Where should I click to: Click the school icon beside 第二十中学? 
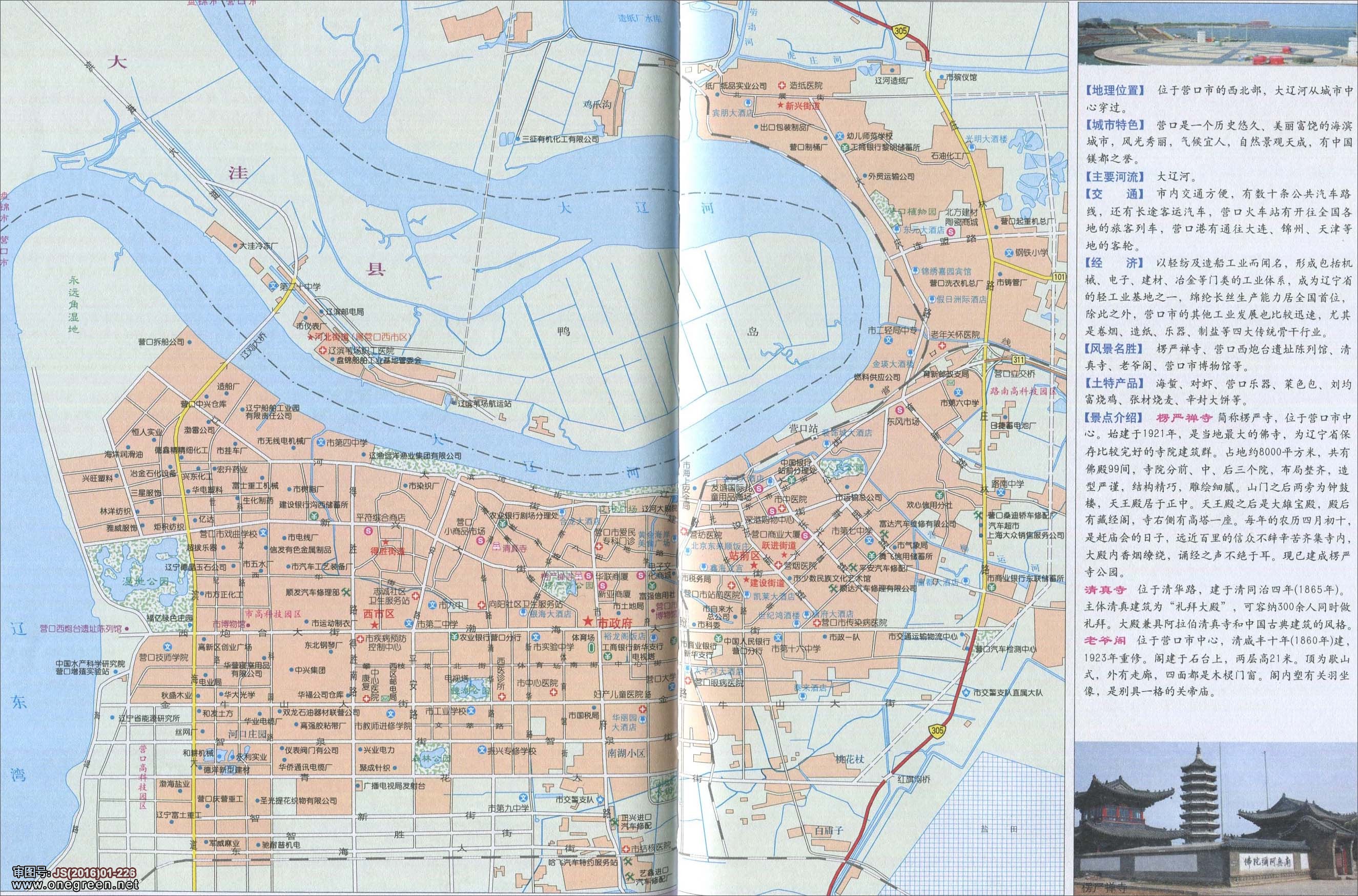point(273,286)
